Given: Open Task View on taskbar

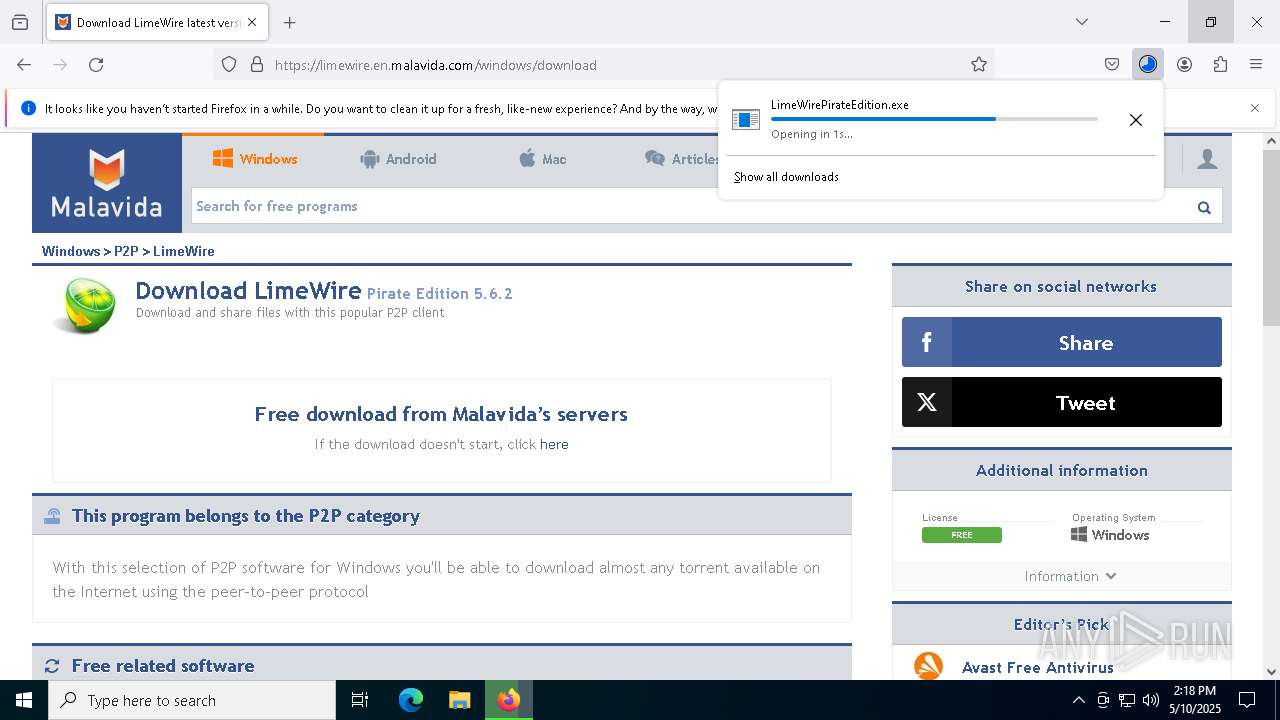Looking at the screenshot, I should pos(360,700).
